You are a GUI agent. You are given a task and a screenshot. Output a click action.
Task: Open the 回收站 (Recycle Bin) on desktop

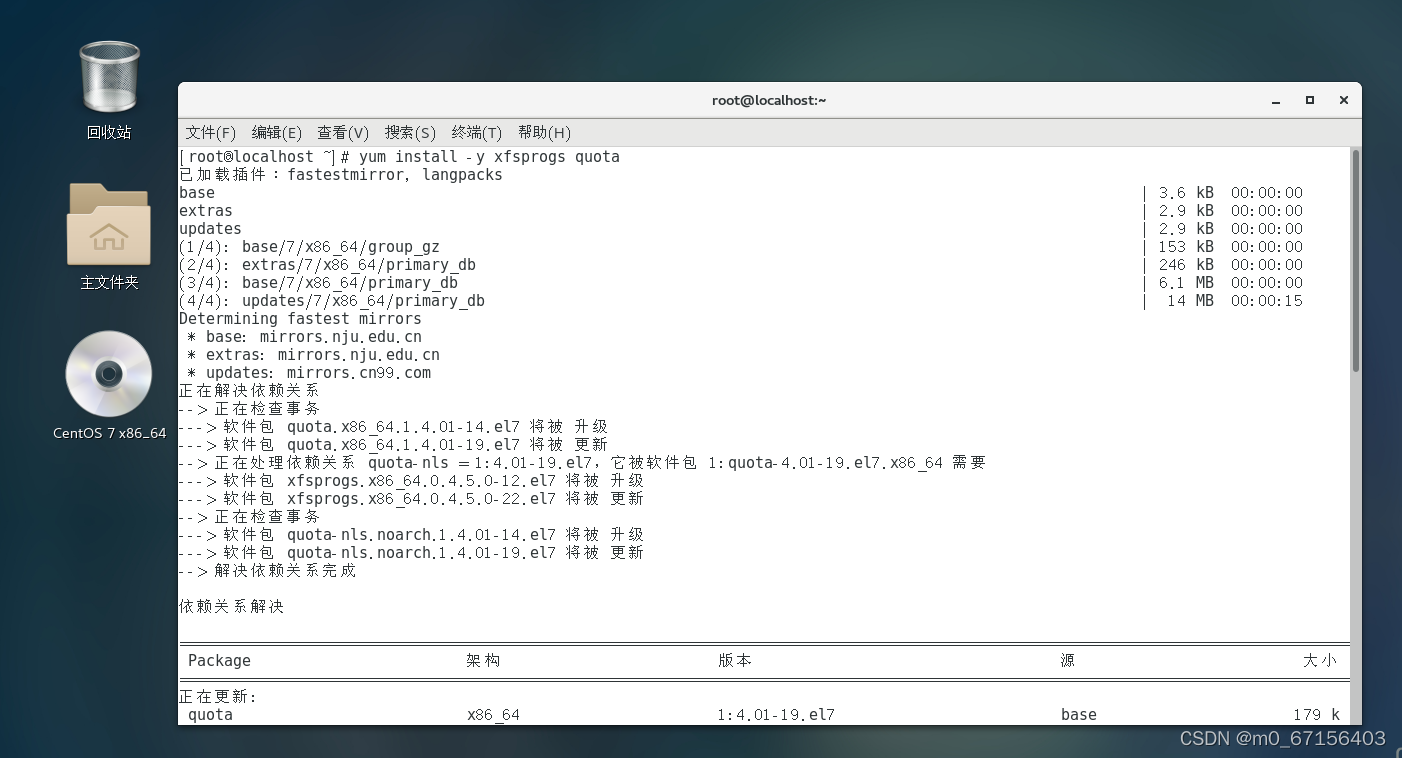(x=108, y=75)
